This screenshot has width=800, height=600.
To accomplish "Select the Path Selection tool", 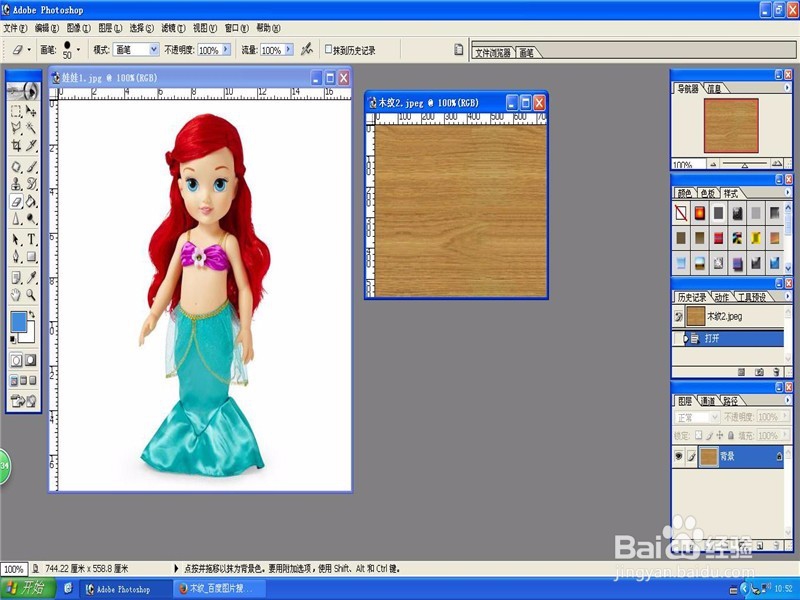I will 16,239.
